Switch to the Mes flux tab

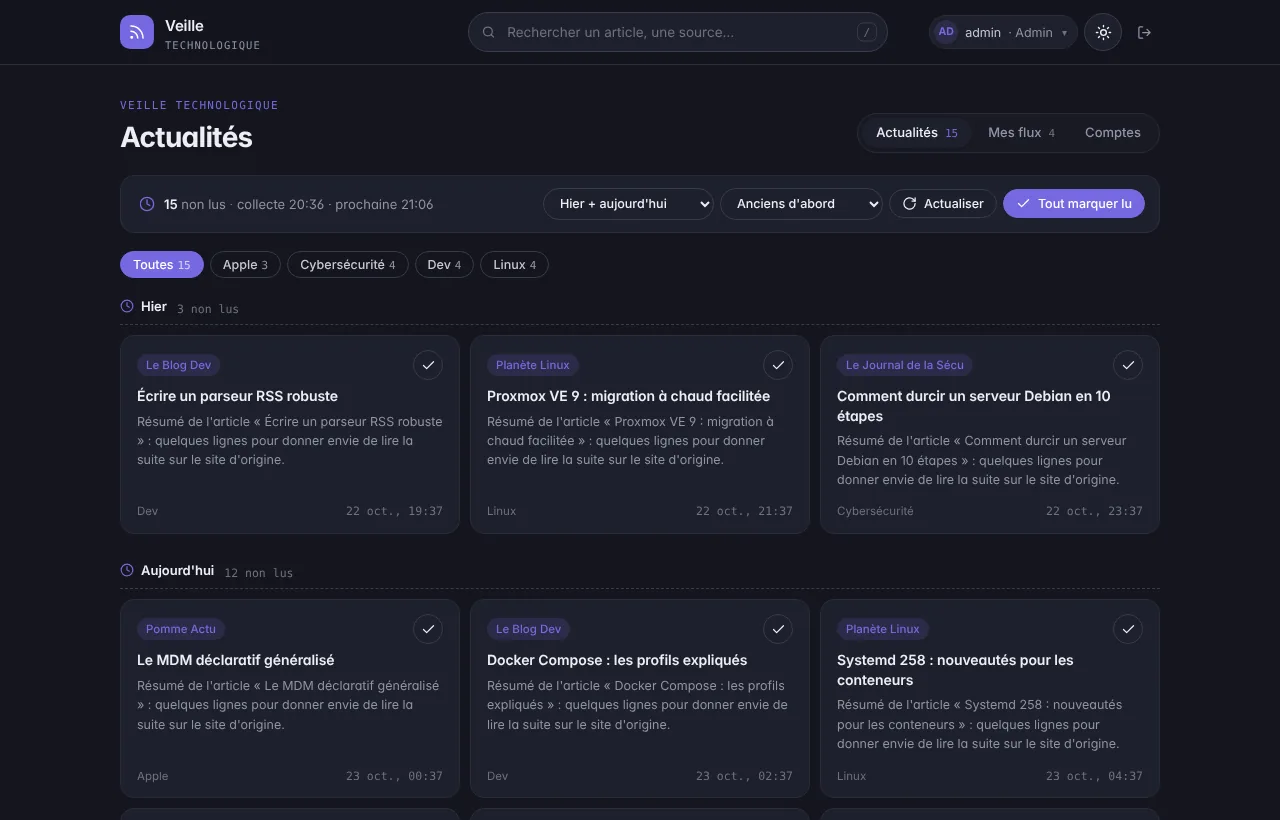click(x=1021, y=133)
